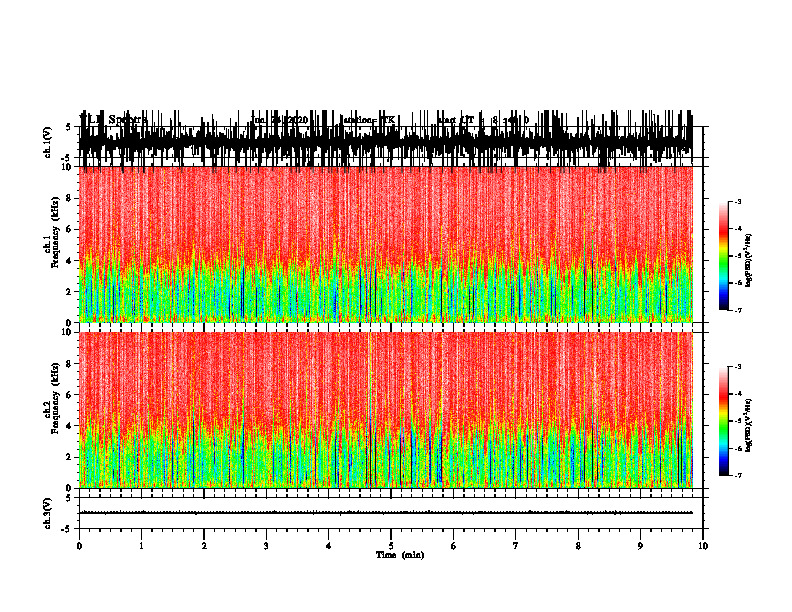Click time axis tick label '6'

(x=454, y=546)
